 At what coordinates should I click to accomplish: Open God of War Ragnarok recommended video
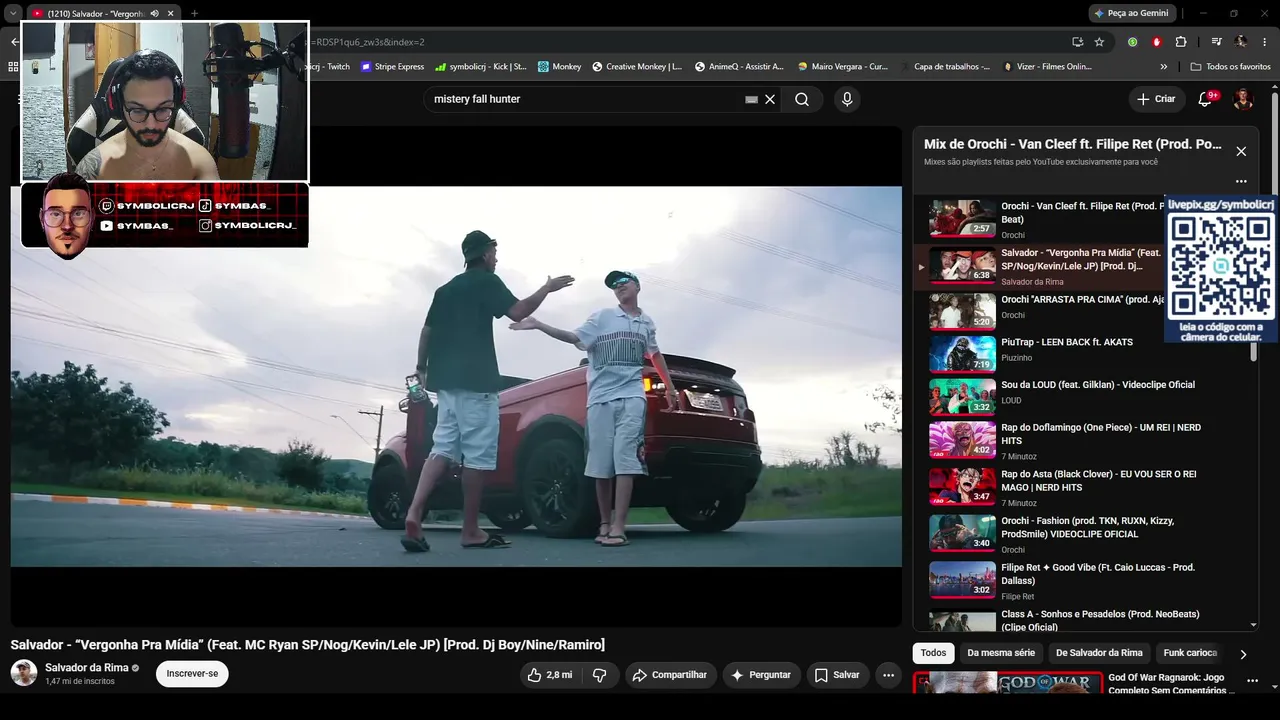(x=1009, y=683)
